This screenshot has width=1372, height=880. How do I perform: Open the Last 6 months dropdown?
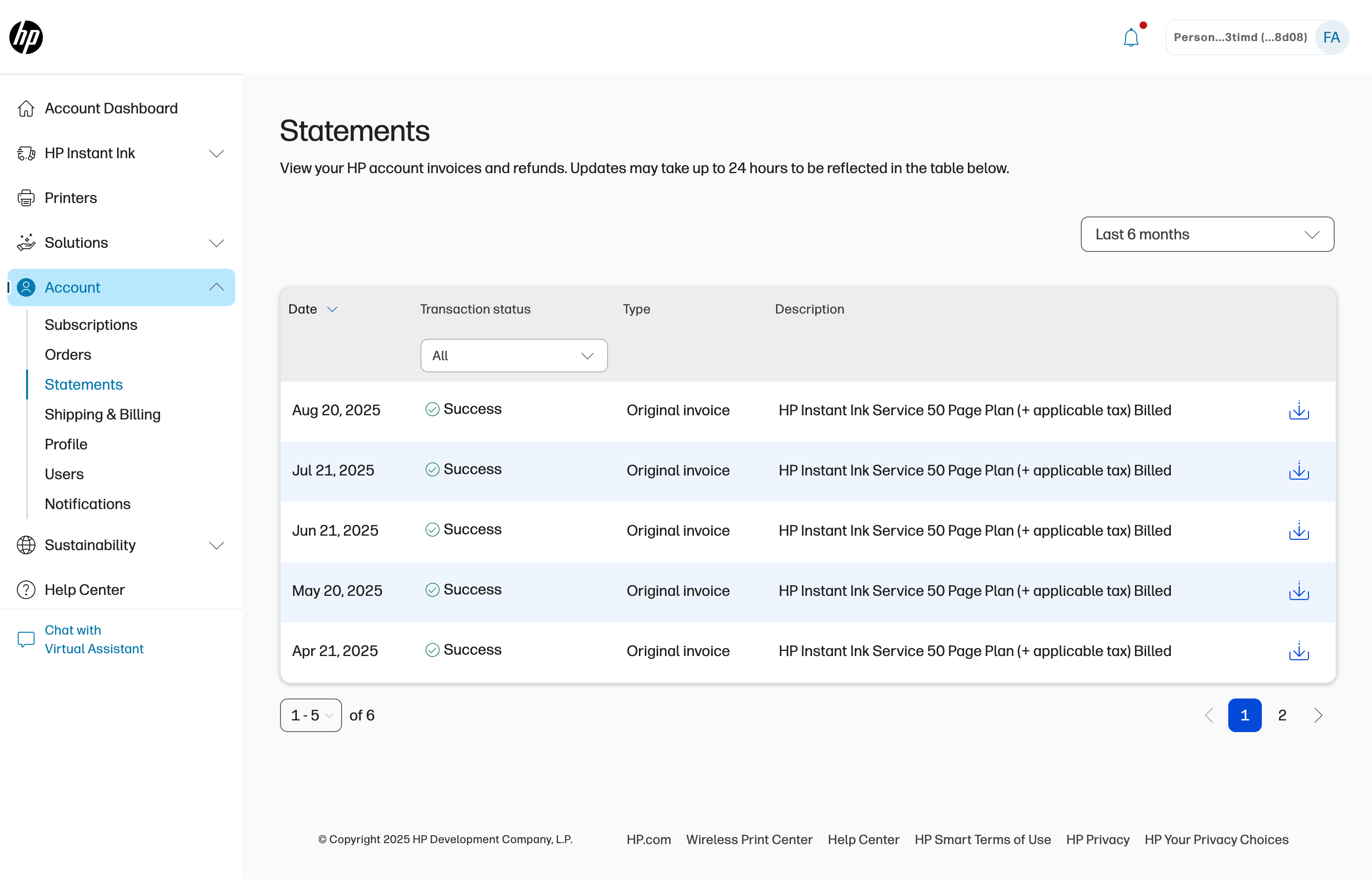pyautogui.click(x=1207, y=234)
